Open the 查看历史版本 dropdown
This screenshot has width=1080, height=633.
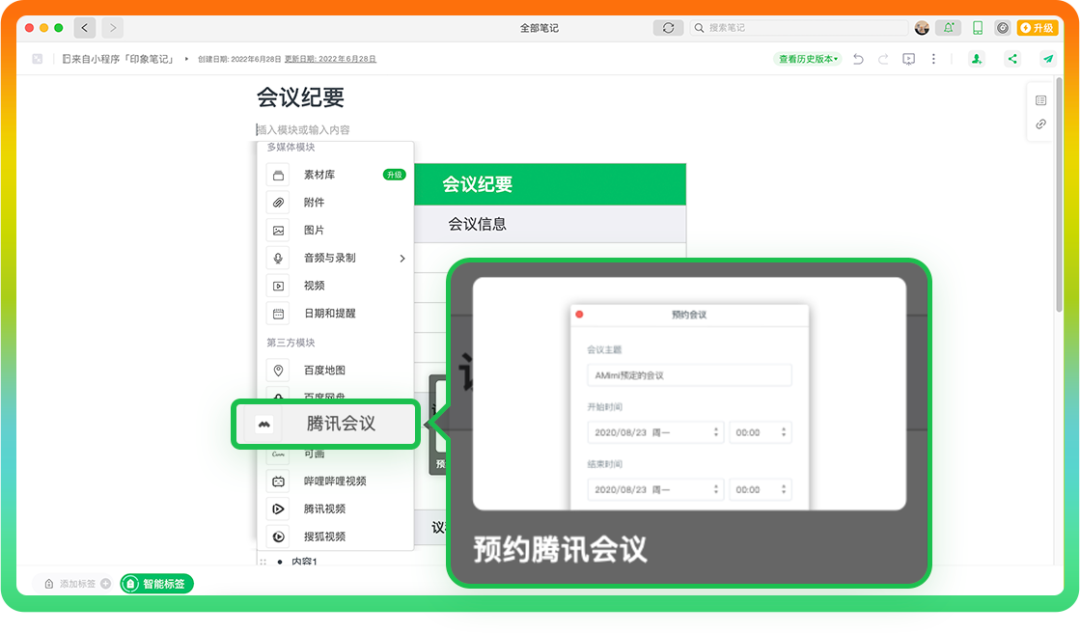[x=808, y=59]
